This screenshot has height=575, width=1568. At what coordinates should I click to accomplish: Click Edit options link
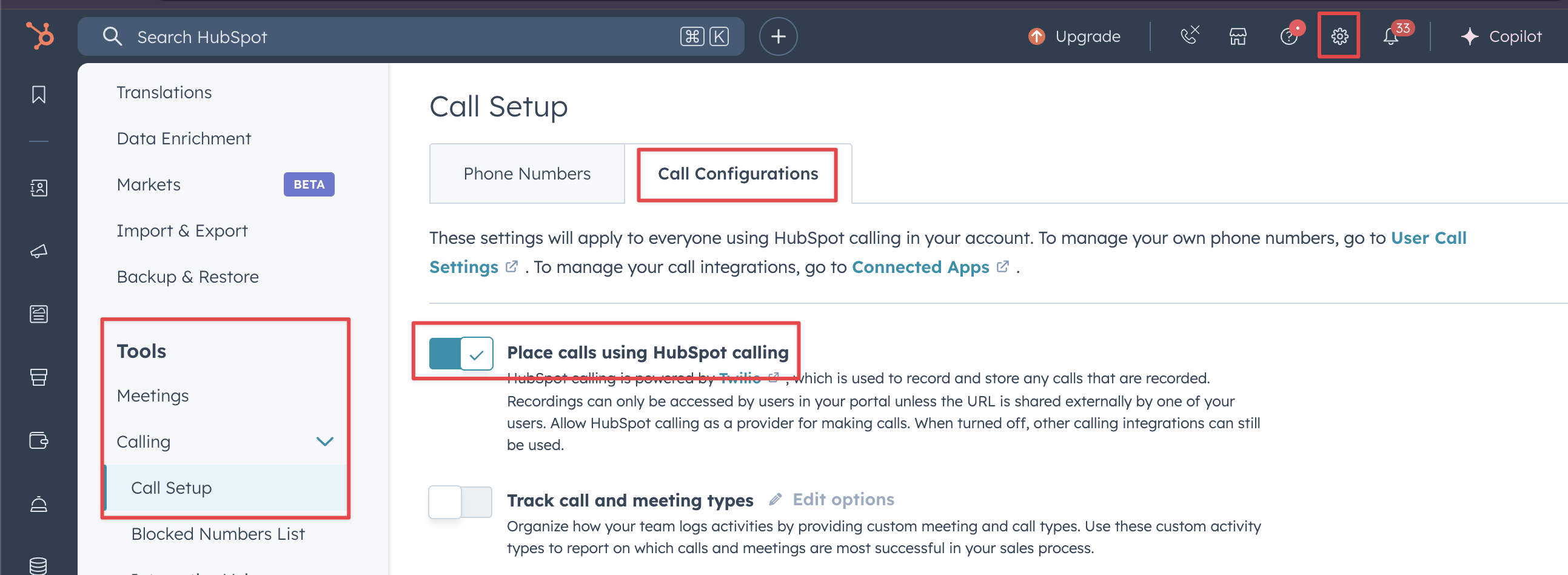click(843, 499)
